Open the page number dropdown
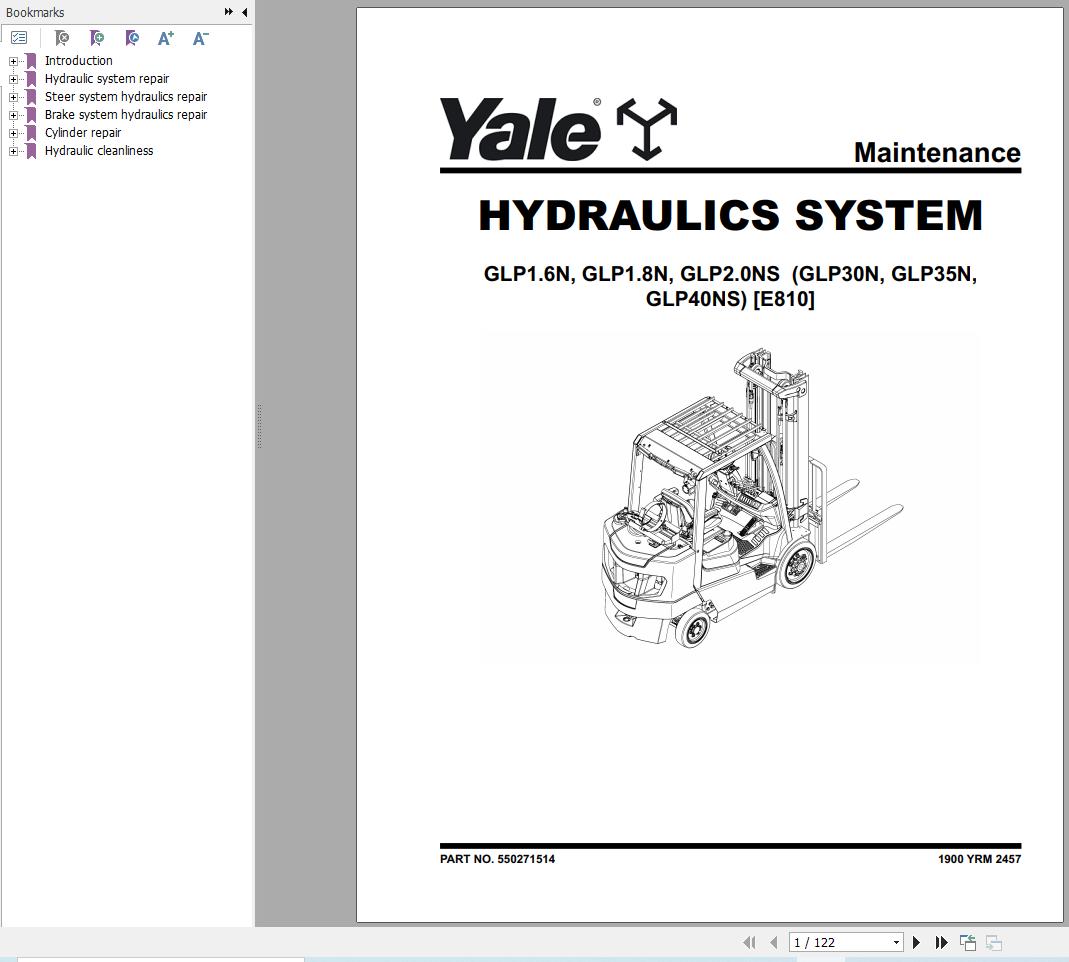This screenshot has height=962, width=1069. coord(893,942)
